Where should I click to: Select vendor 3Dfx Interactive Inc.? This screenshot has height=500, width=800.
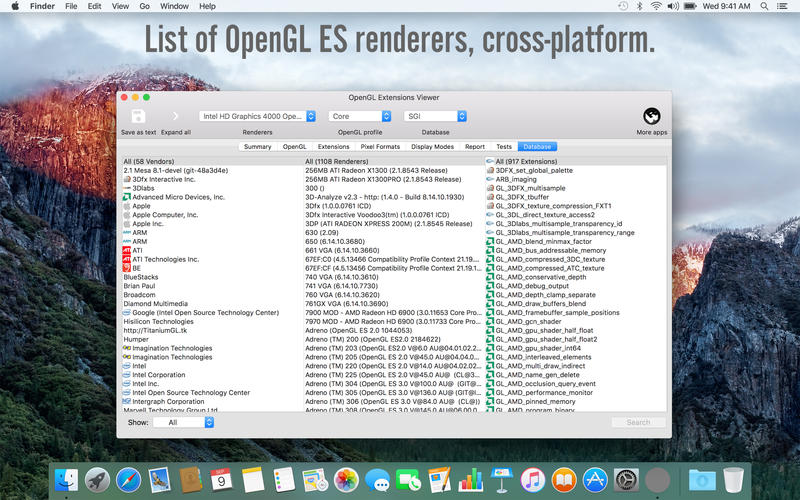pos(211,179)
